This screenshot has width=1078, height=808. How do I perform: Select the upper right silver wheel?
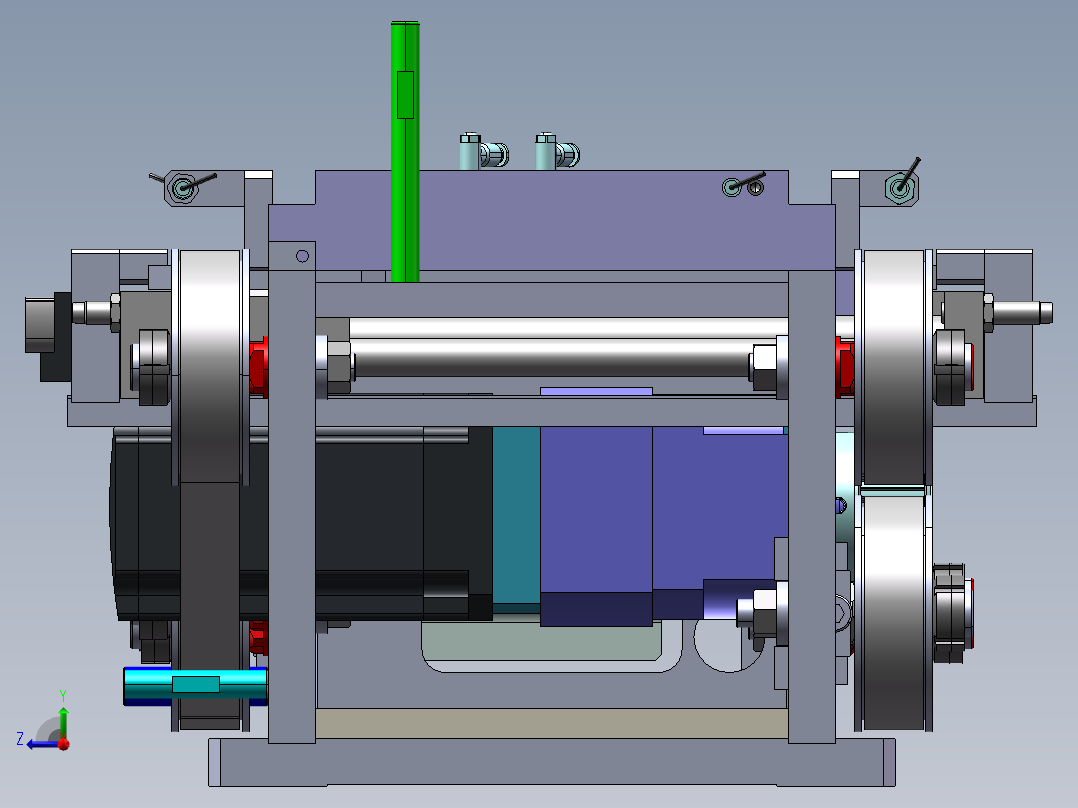(x=892, y=367)
